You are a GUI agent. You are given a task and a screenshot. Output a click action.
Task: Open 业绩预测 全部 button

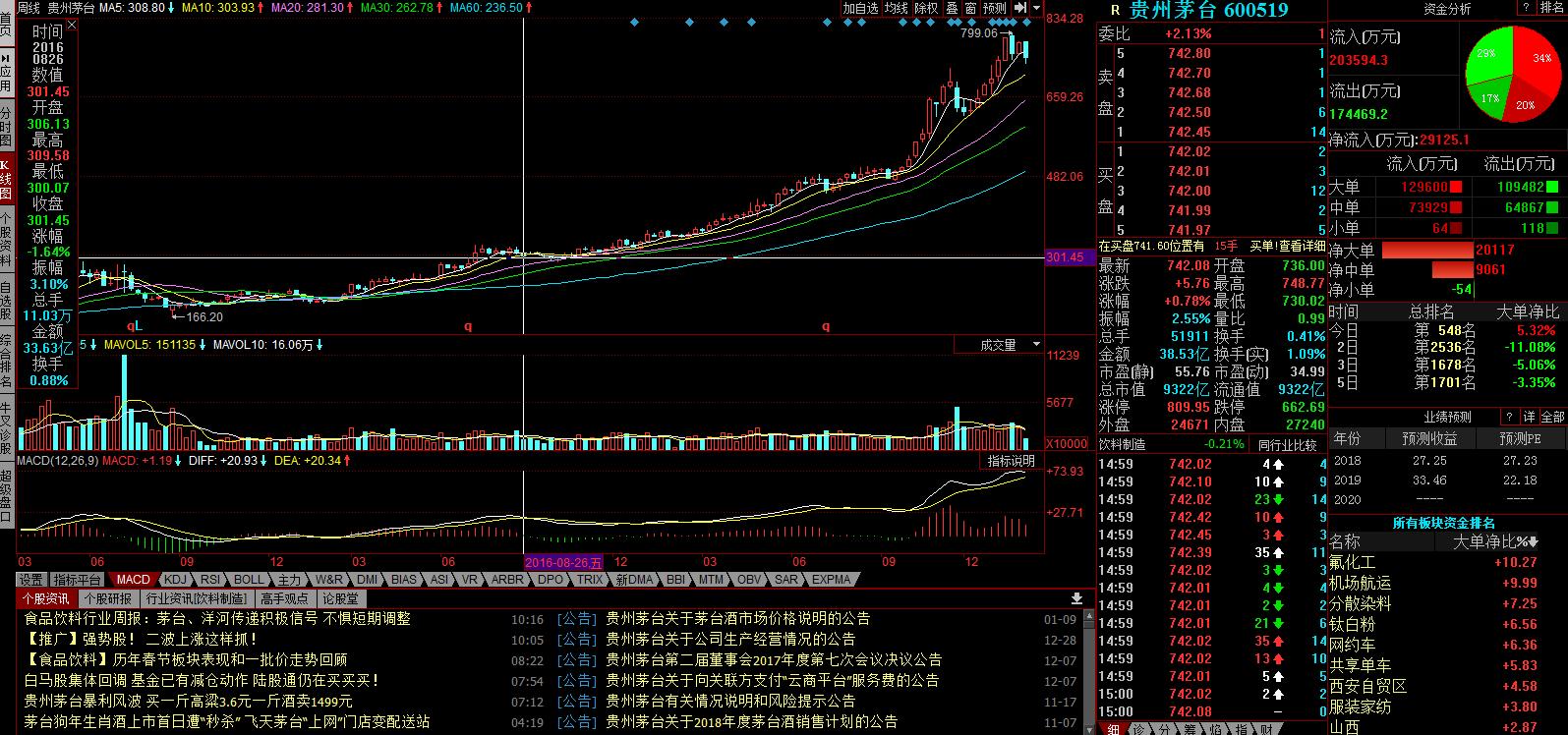[1553, 417]
